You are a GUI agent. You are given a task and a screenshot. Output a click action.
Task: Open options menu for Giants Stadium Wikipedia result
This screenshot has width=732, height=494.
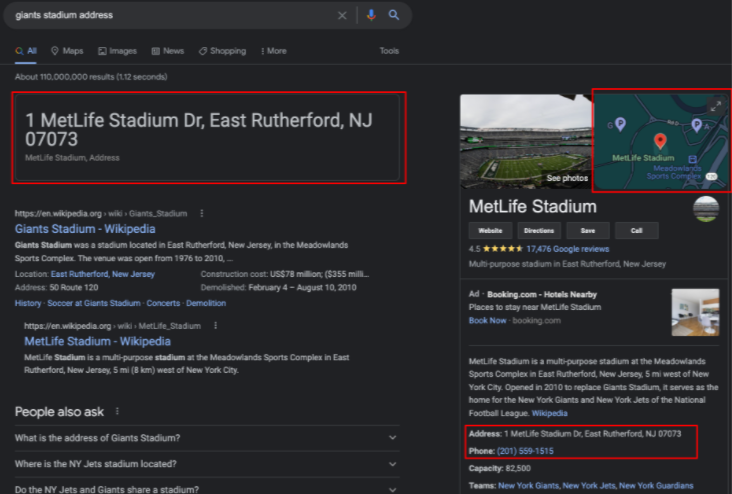click(x=201, y=213)
